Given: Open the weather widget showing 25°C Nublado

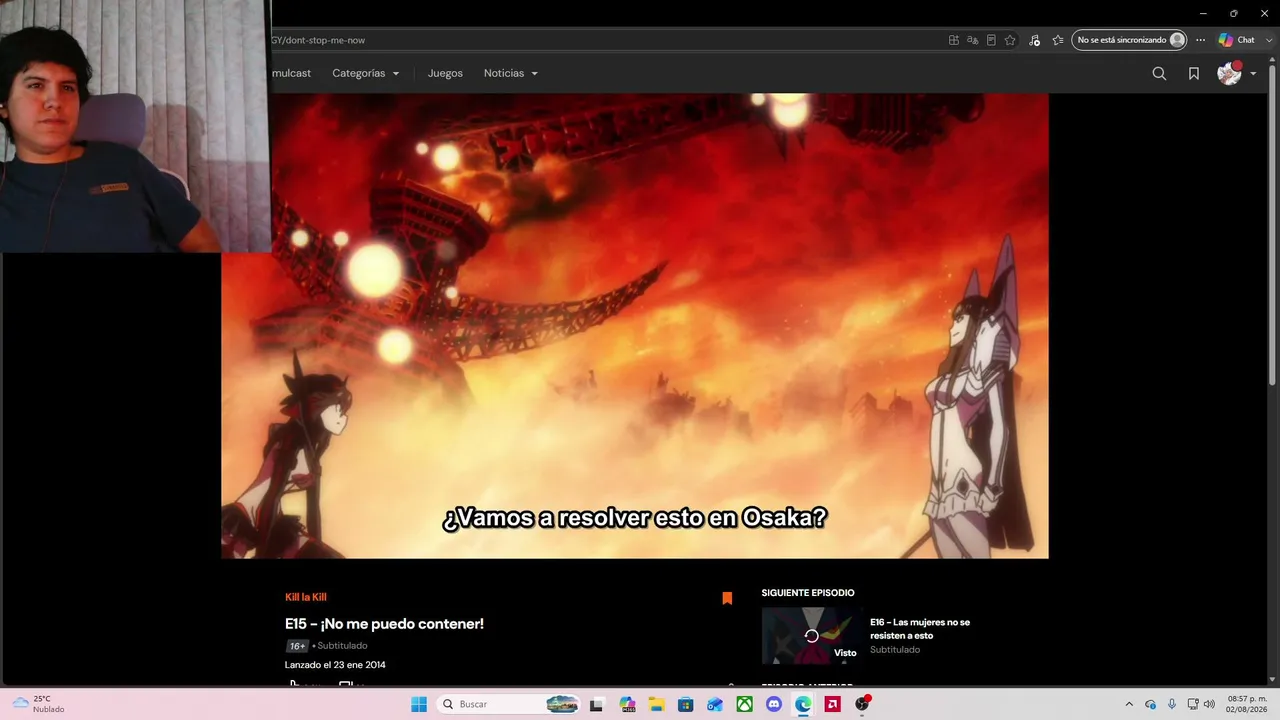Looking at the screenshot, I should 38,704.
